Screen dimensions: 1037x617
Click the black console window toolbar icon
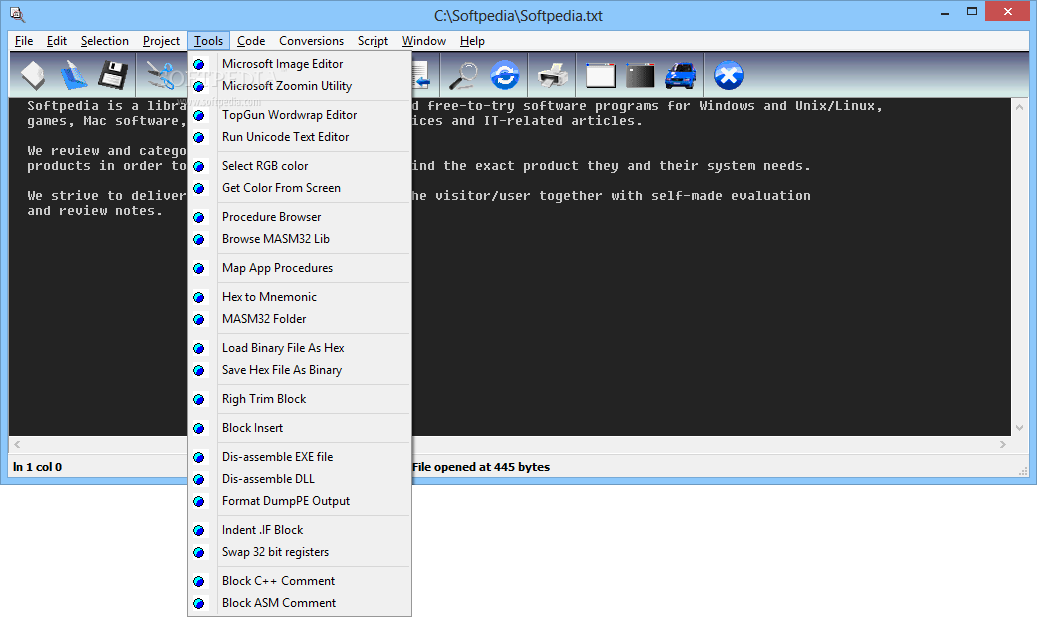coord(640,75)
